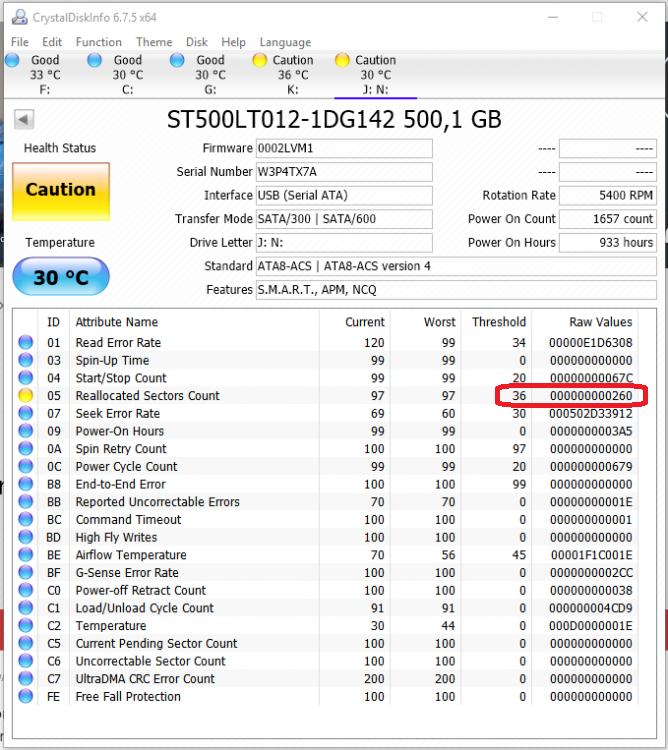Click the Power On Count value 1657 count
This screenshot has width=668, height=750.
(608, 219)
